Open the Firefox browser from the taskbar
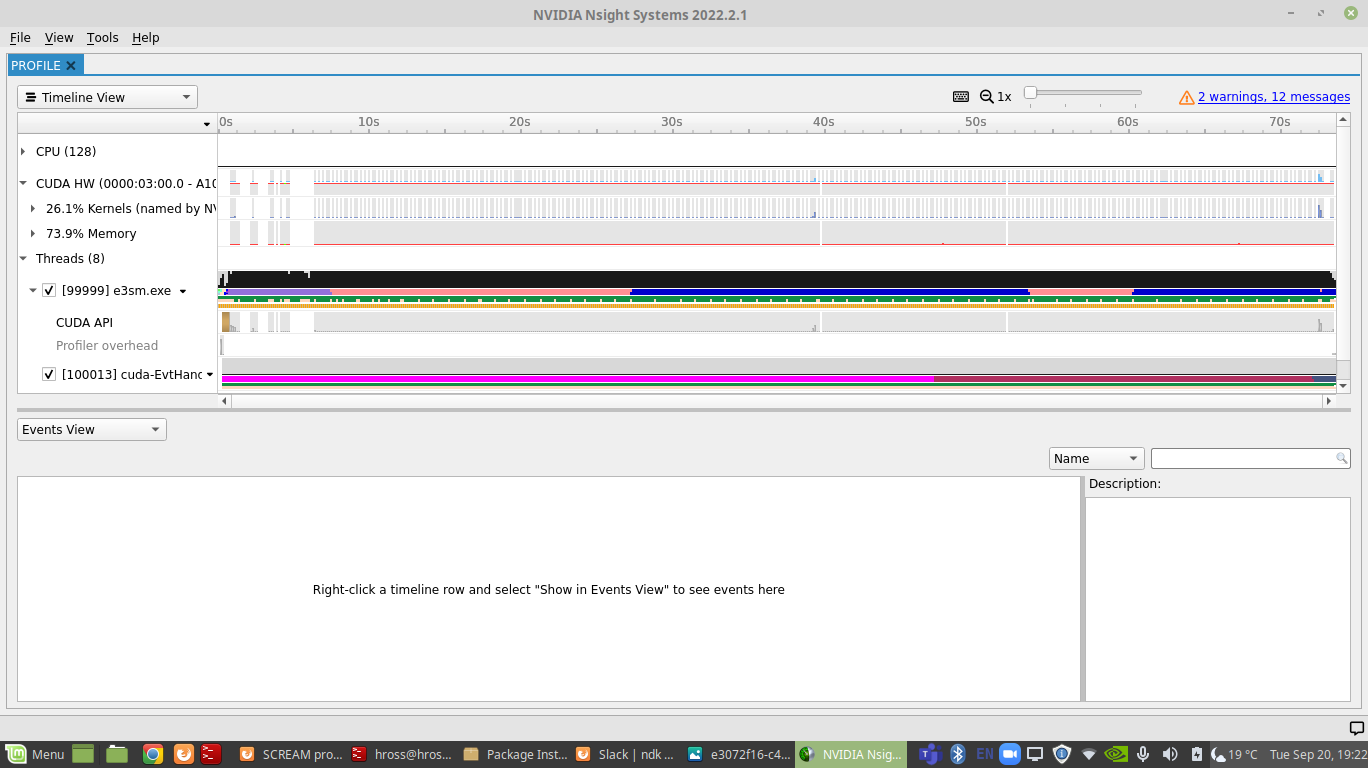Viewport: 1368px width, 768px height. tap(182, 754)
